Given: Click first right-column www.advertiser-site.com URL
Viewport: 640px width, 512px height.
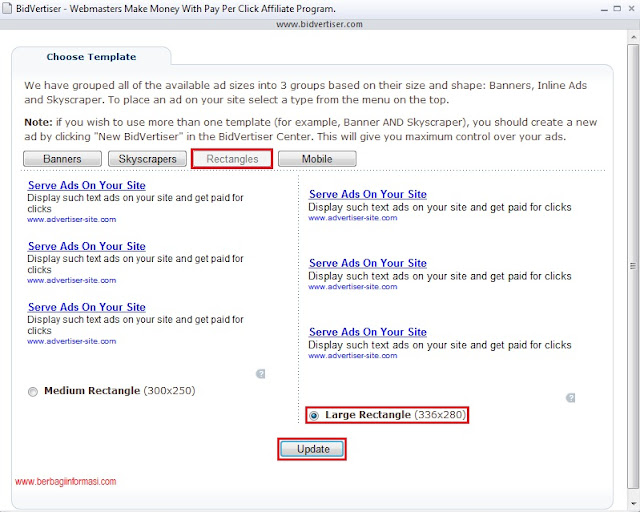Looking at the screenshot, I should pos(353,218).
